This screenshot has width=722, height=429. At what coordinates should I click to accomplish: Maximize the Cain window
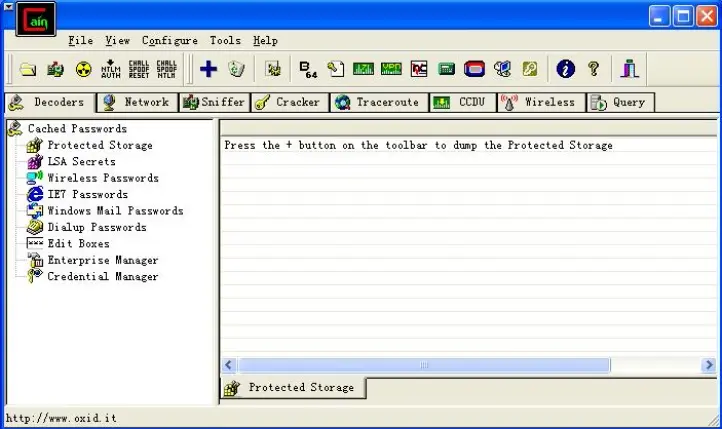click(683, 16)
